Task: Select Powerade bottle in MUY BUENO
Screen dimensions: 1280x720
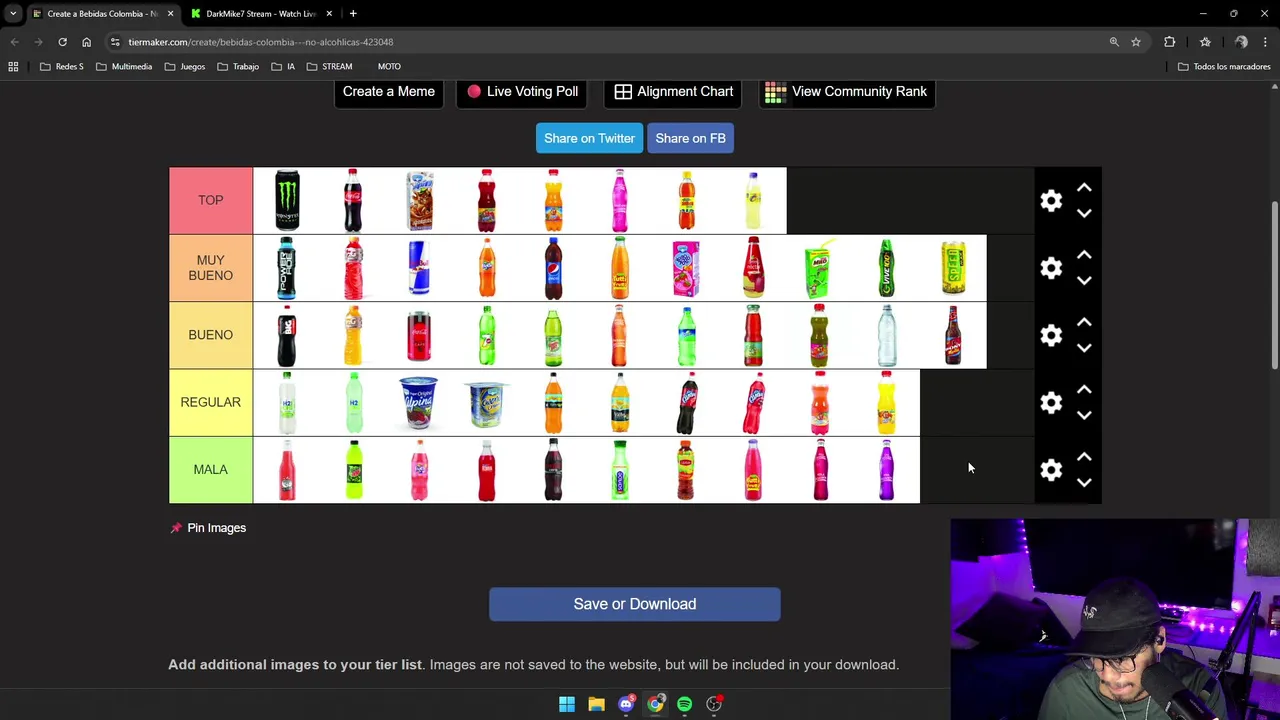Action: pos(287,268)
